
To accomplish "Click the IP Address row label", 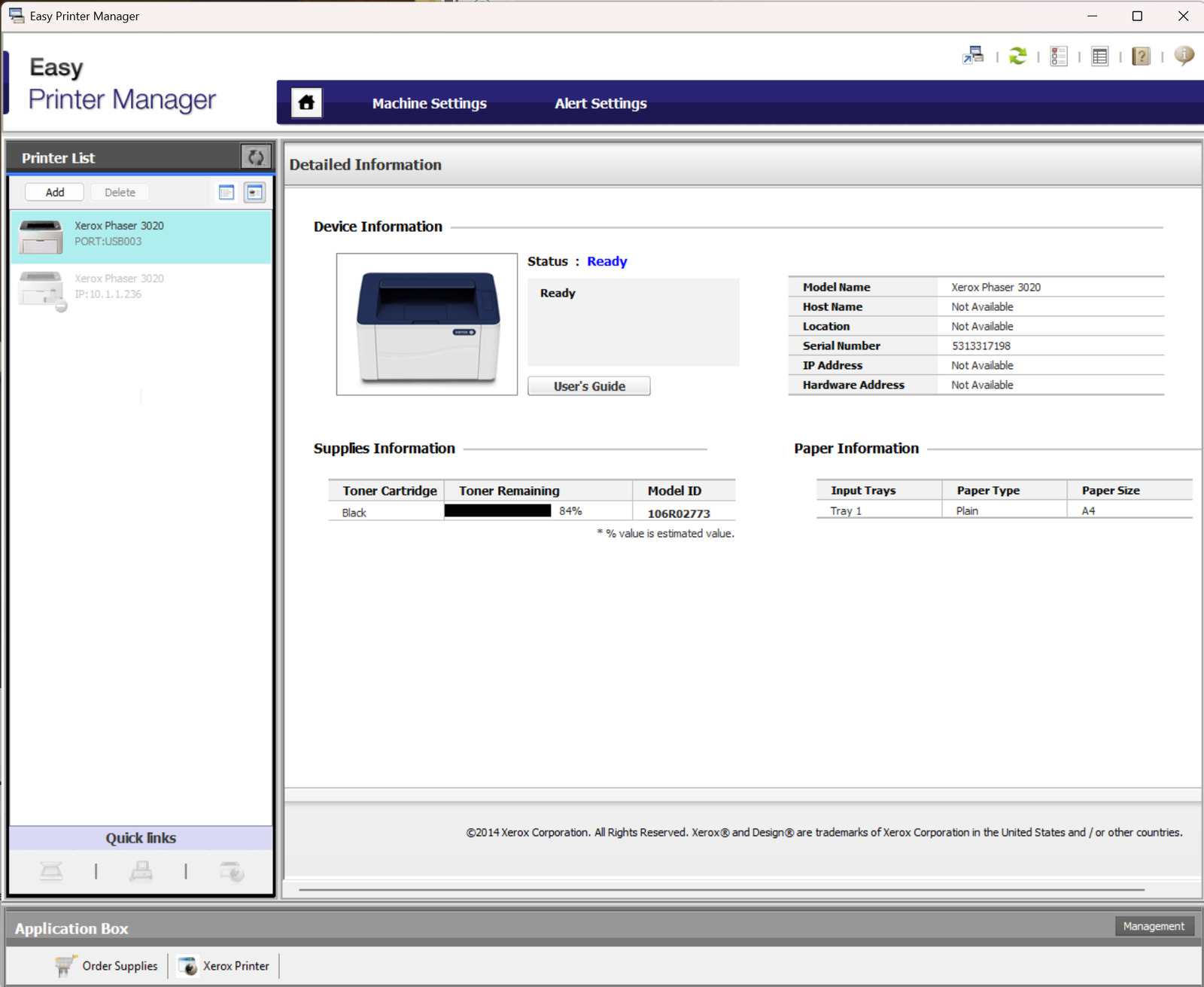I will [x=832, y=365].
